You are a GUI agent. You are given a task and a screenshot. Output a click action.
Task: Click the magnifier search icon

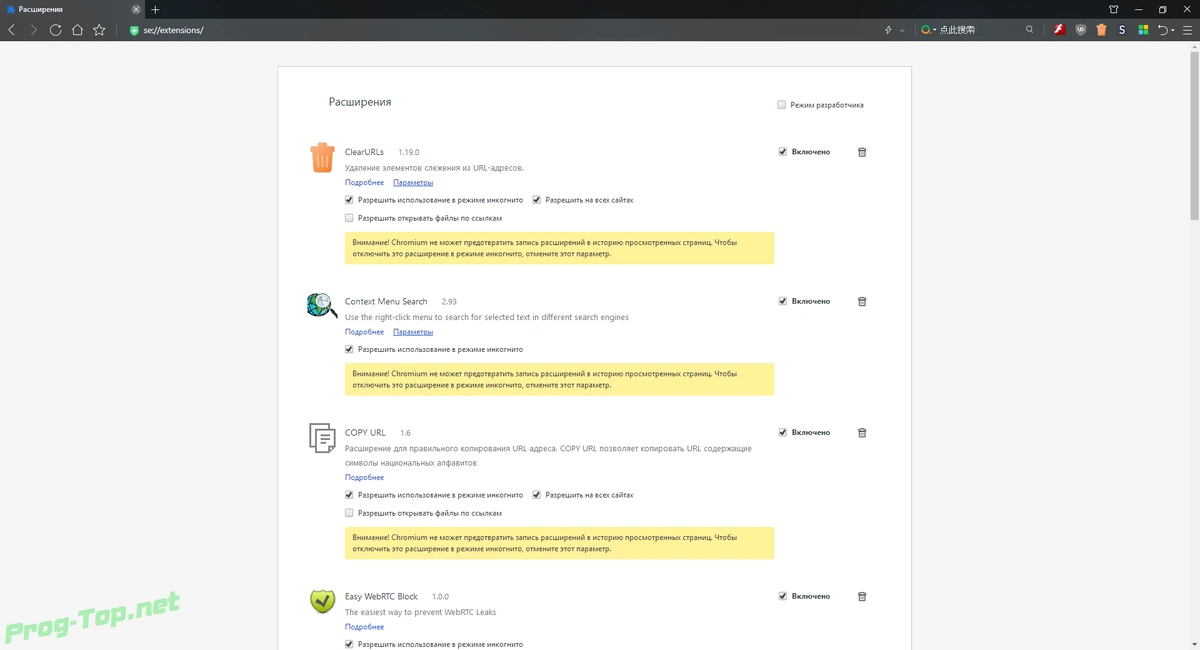click(x=1030, y=30)
